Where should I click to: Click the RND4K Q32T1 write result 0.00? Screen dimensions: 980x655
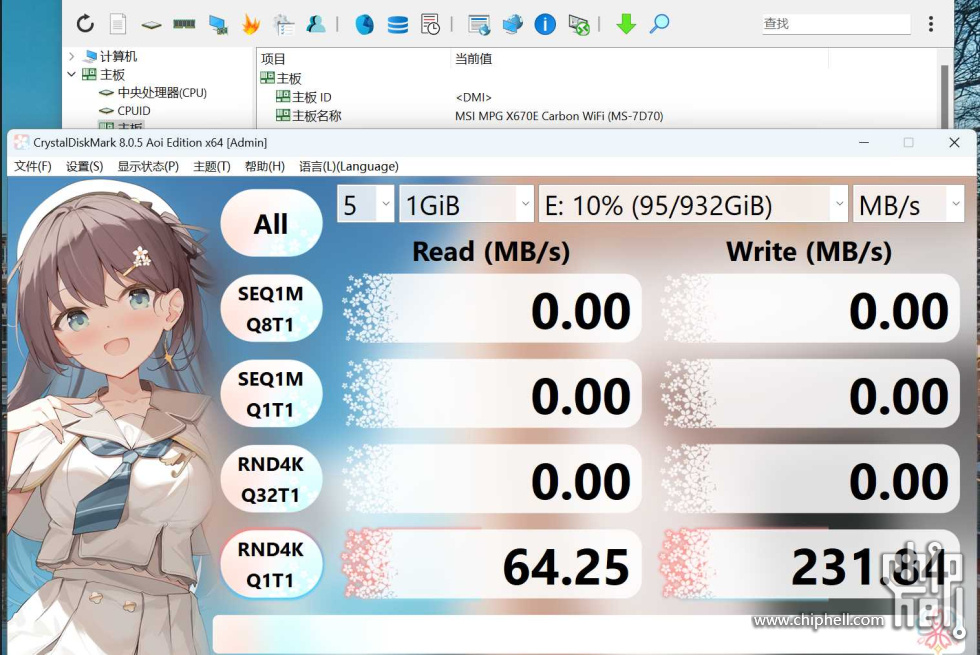point(811,479)
